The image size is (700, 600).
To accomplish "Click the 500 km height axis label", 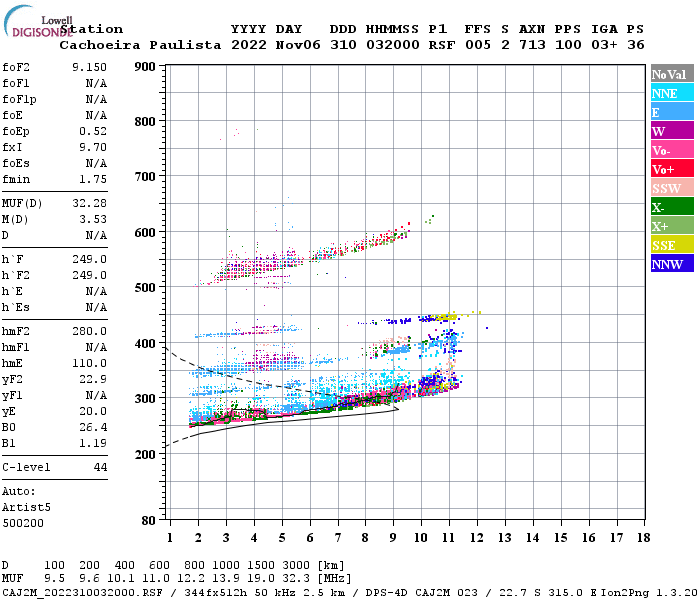I will pyautogui.click(x=145, y=288).
